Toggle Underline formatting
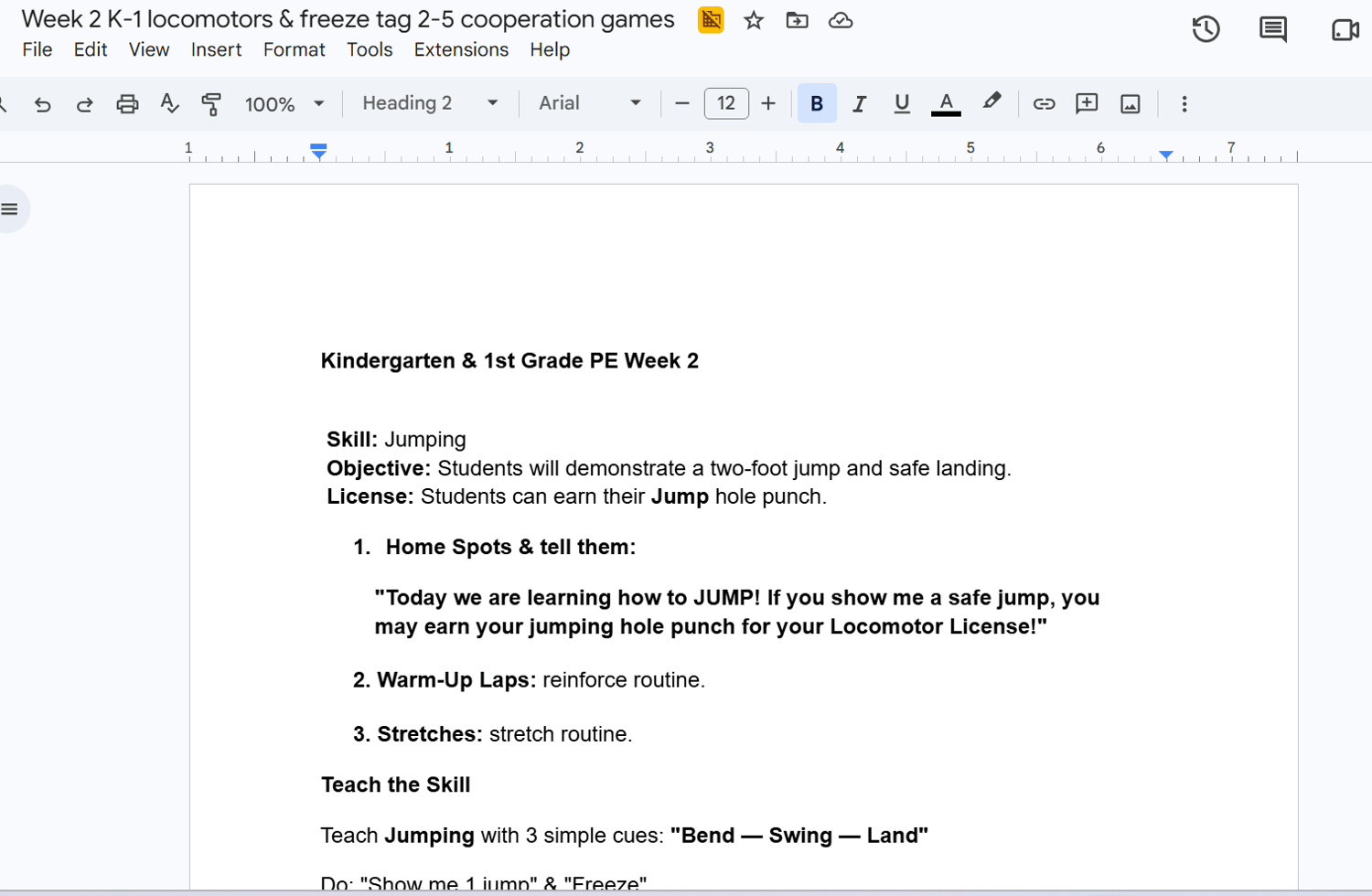The image size is (1372, 896). tap(902, 104)
